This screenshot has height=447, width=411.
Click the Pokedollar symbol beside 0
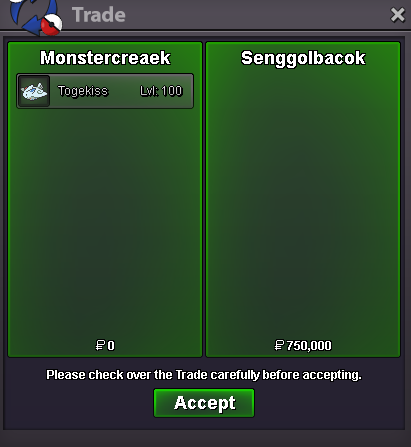click(100, 345)
